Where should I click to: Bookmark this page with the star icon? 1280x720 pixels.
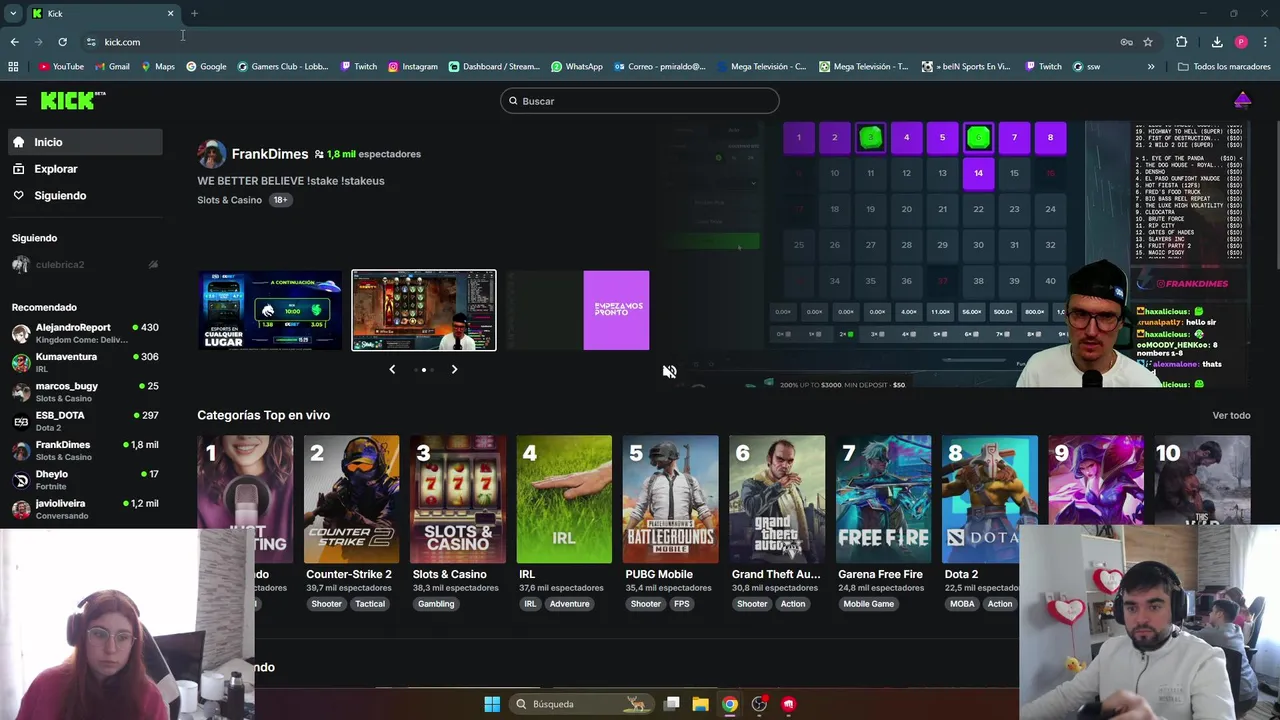1148,42
